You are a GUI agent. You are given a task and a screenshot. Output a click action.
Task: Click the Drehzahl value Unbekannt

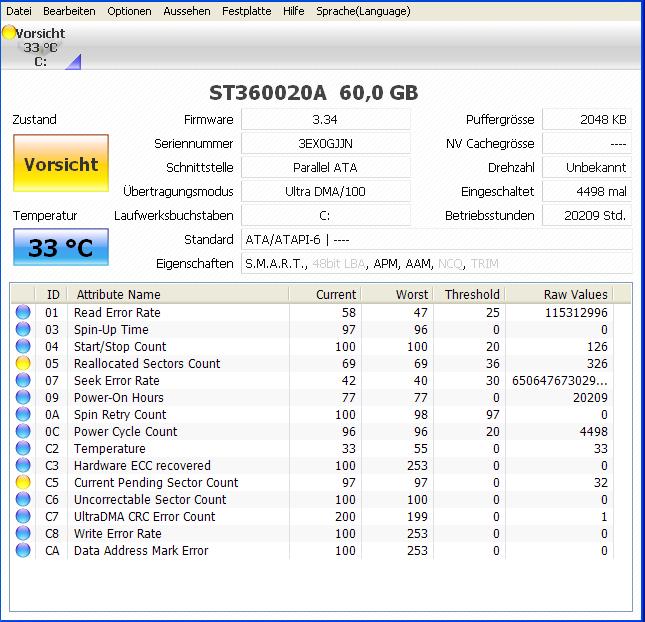(587, 167)
